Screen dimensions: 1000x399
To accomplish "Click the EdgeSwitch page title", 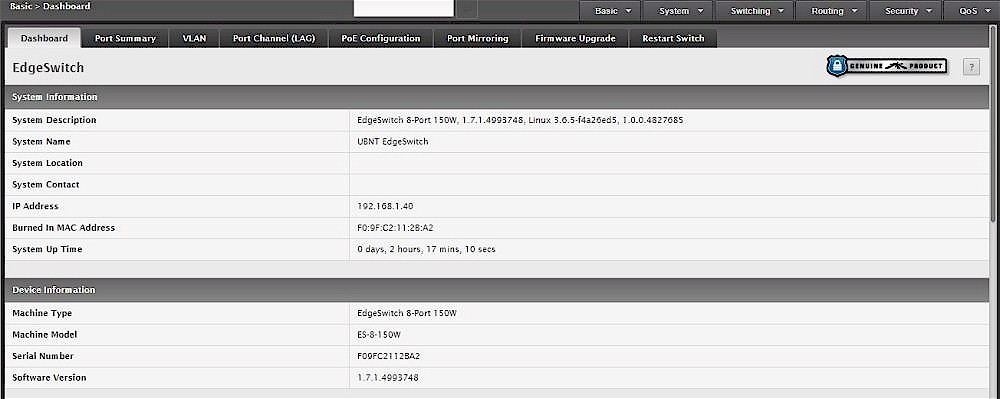I will click(x=48, y=68).
